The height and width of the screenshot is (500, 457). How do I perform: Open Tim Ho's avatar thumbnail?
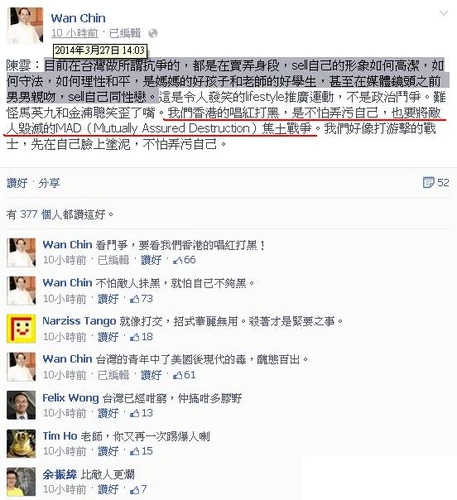21,443
